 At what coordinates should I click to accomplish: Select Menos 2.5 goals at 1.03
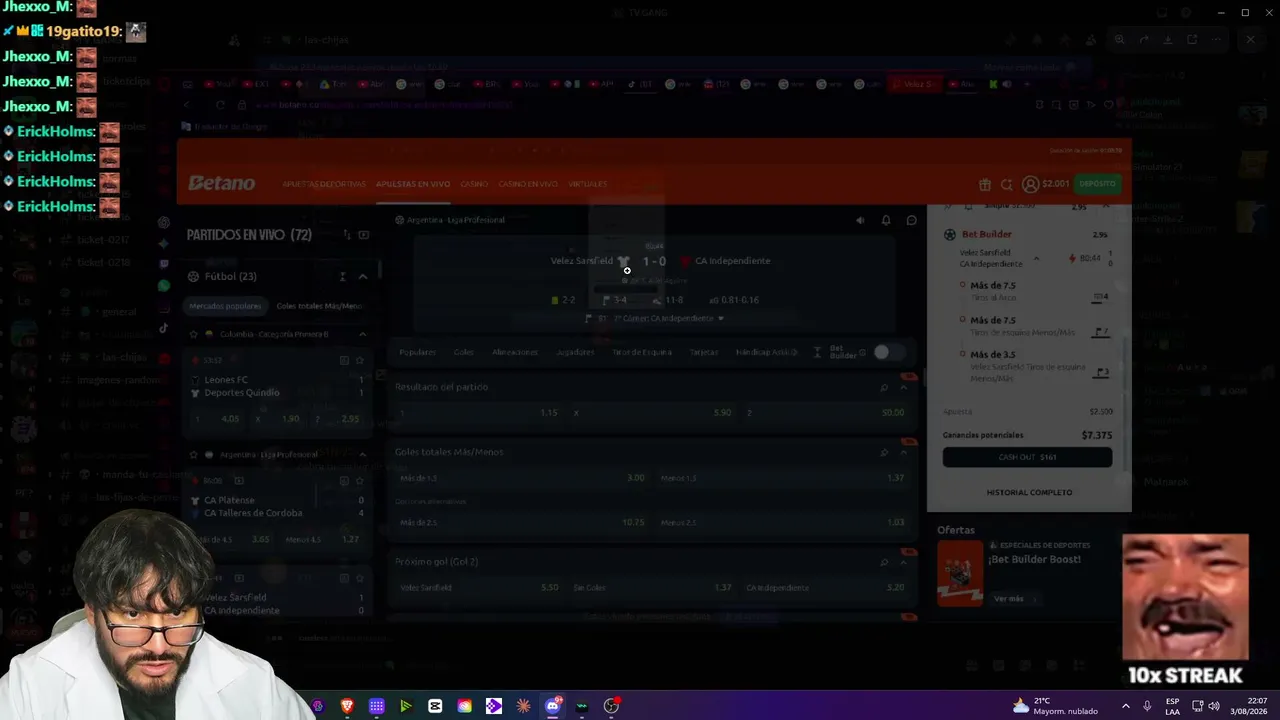click(782, 522)
